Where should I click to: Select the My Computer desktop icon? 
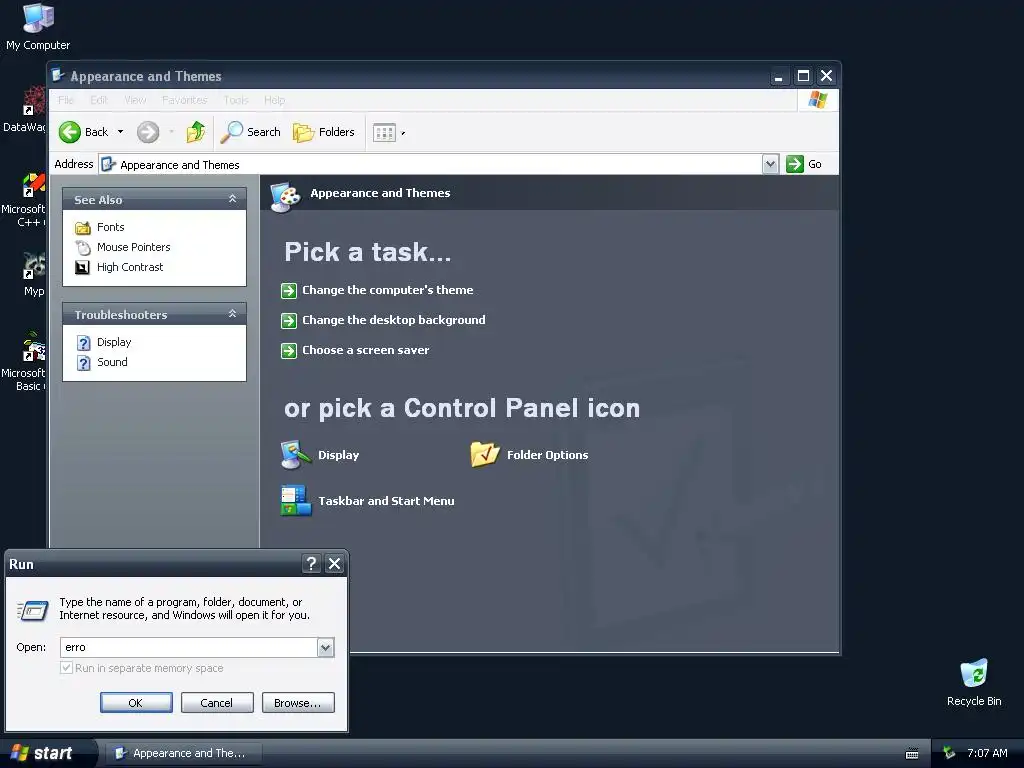(x=38, y=27)
